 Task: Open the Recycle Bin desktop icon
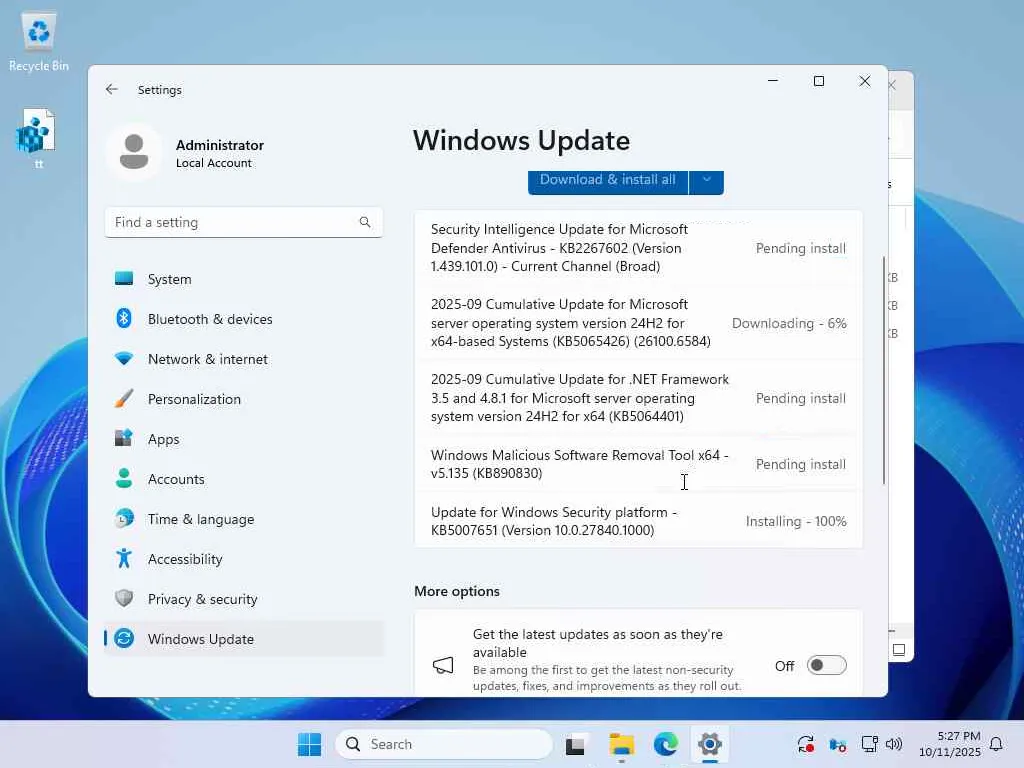click(x=39, y=42)
